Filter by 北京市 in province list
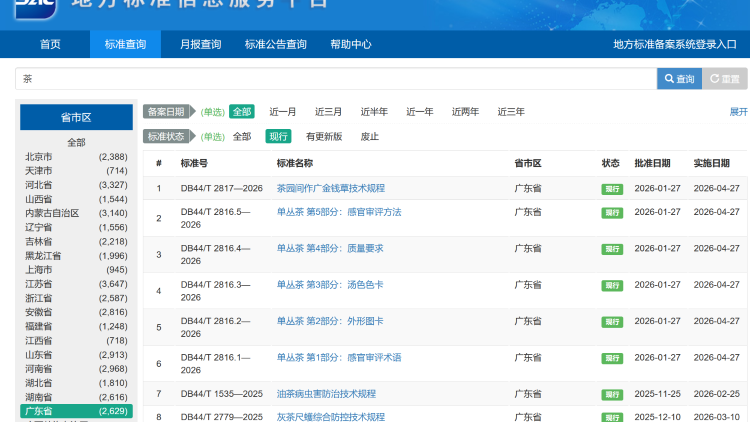The height and width of the screenshot is (422, 750). pyautogui.click(x=39, y=157)
